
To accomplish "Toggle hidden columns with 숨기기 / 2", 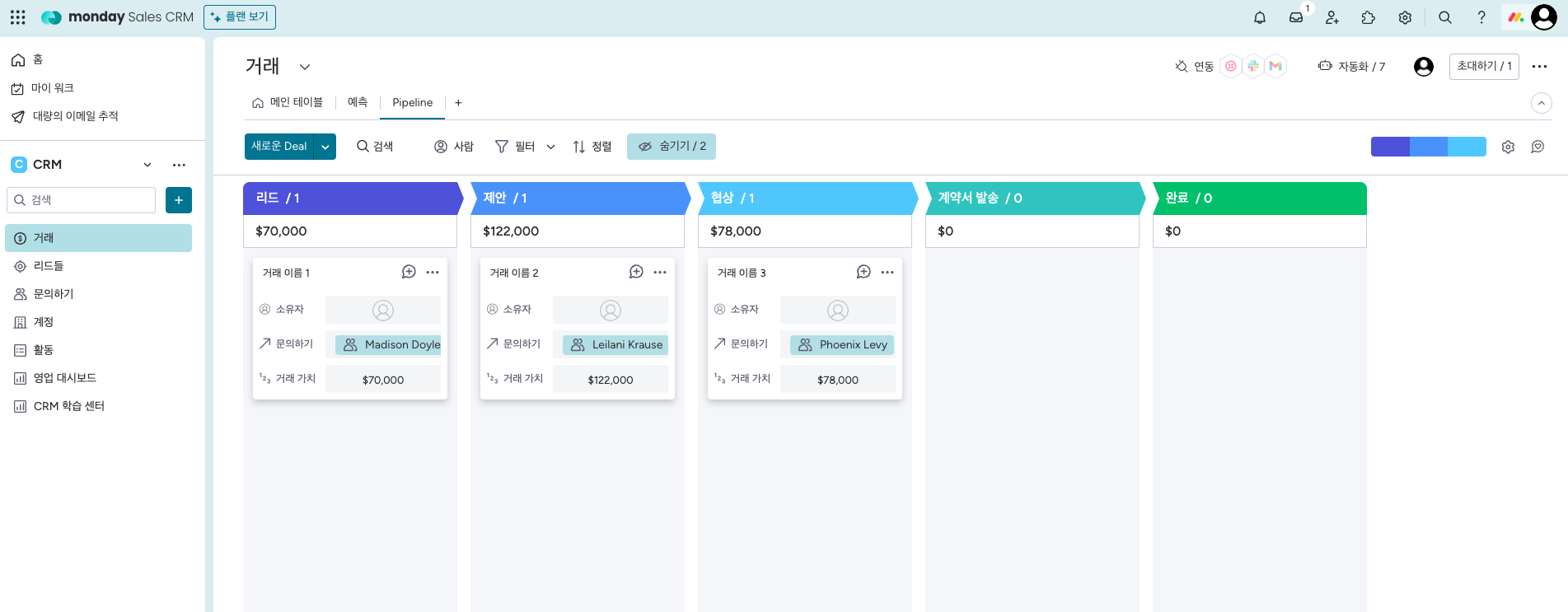I will pos(672,147).
